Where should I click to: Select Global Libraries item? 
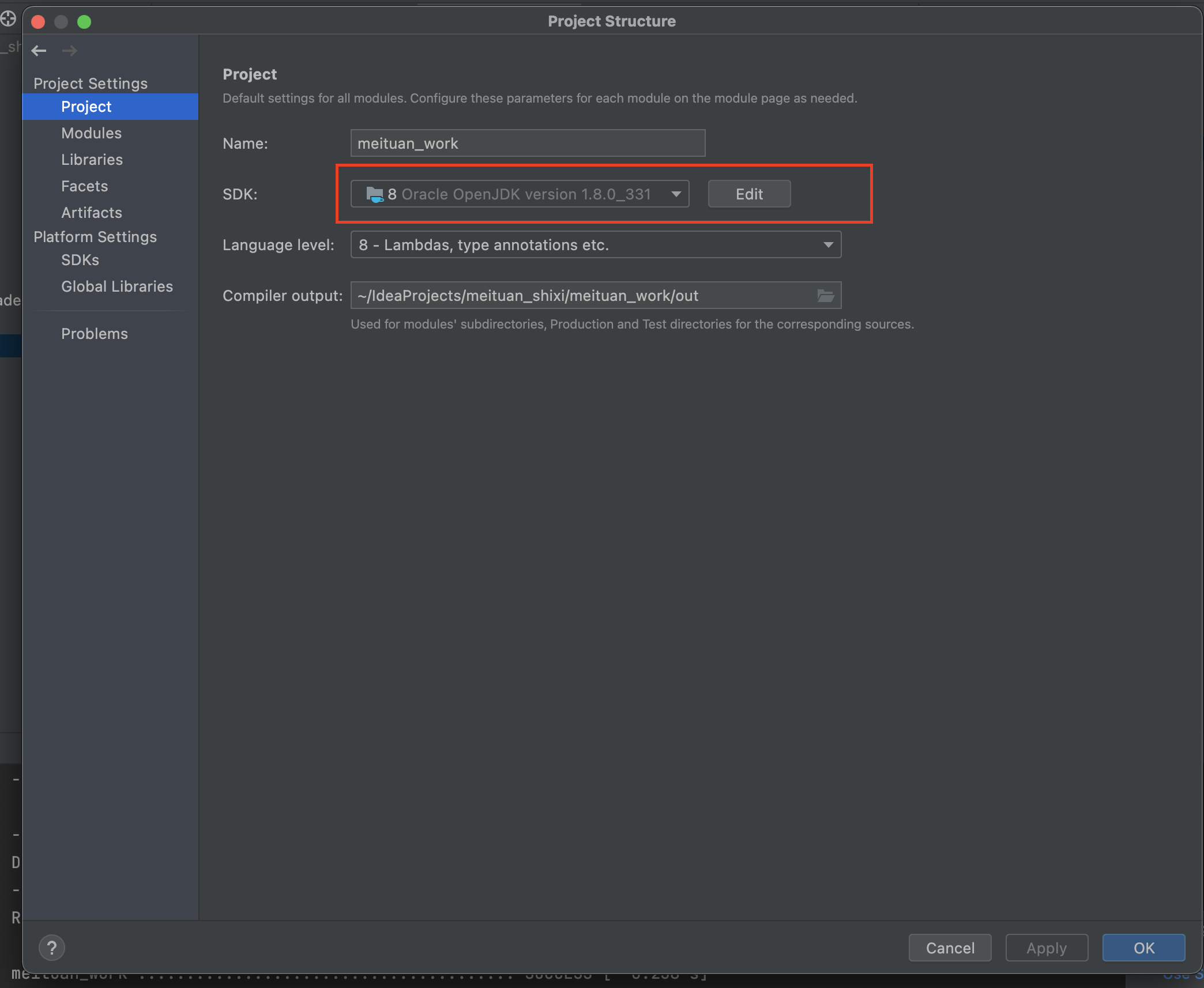point(116,286)
